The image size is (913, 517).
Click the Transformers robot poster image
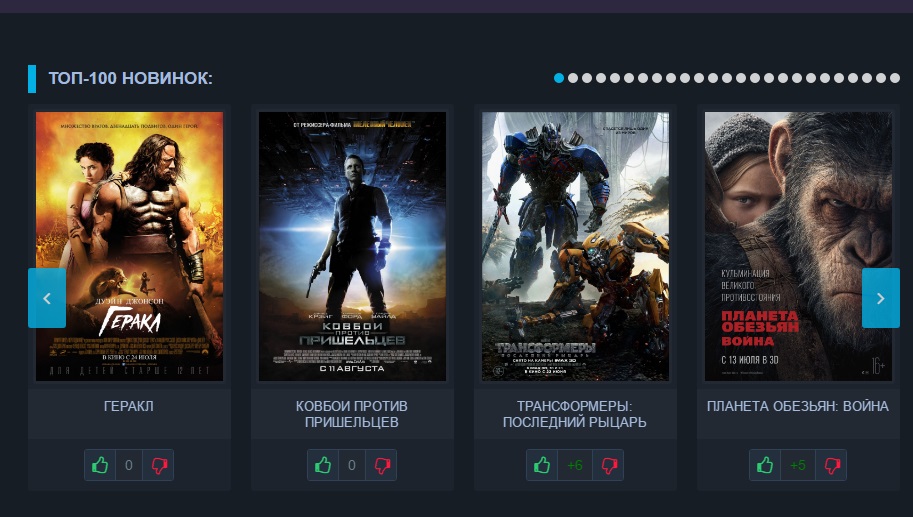click(575, 245)
